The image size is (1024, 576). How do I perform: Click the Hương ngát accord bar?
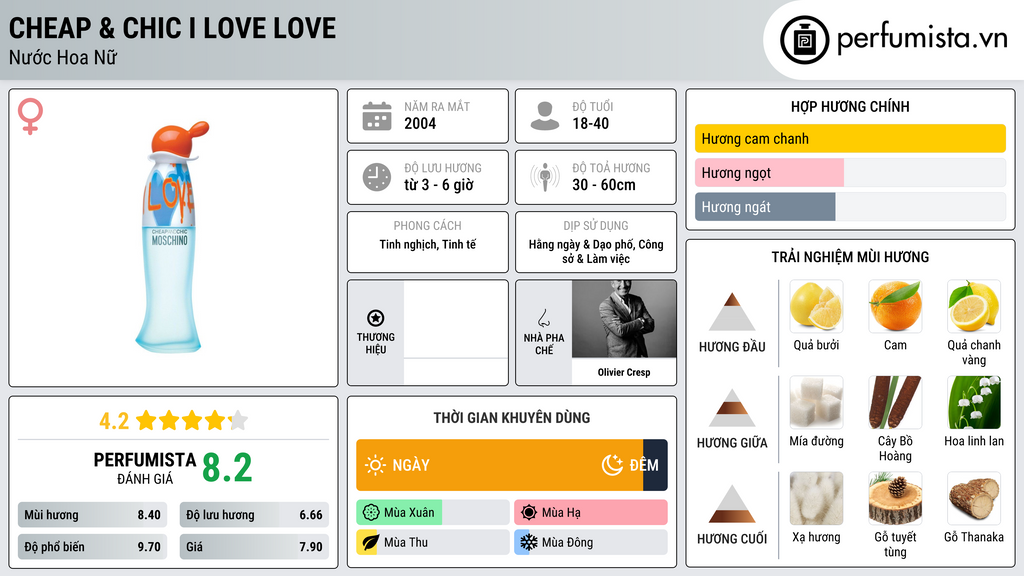(x=850, y=206)
